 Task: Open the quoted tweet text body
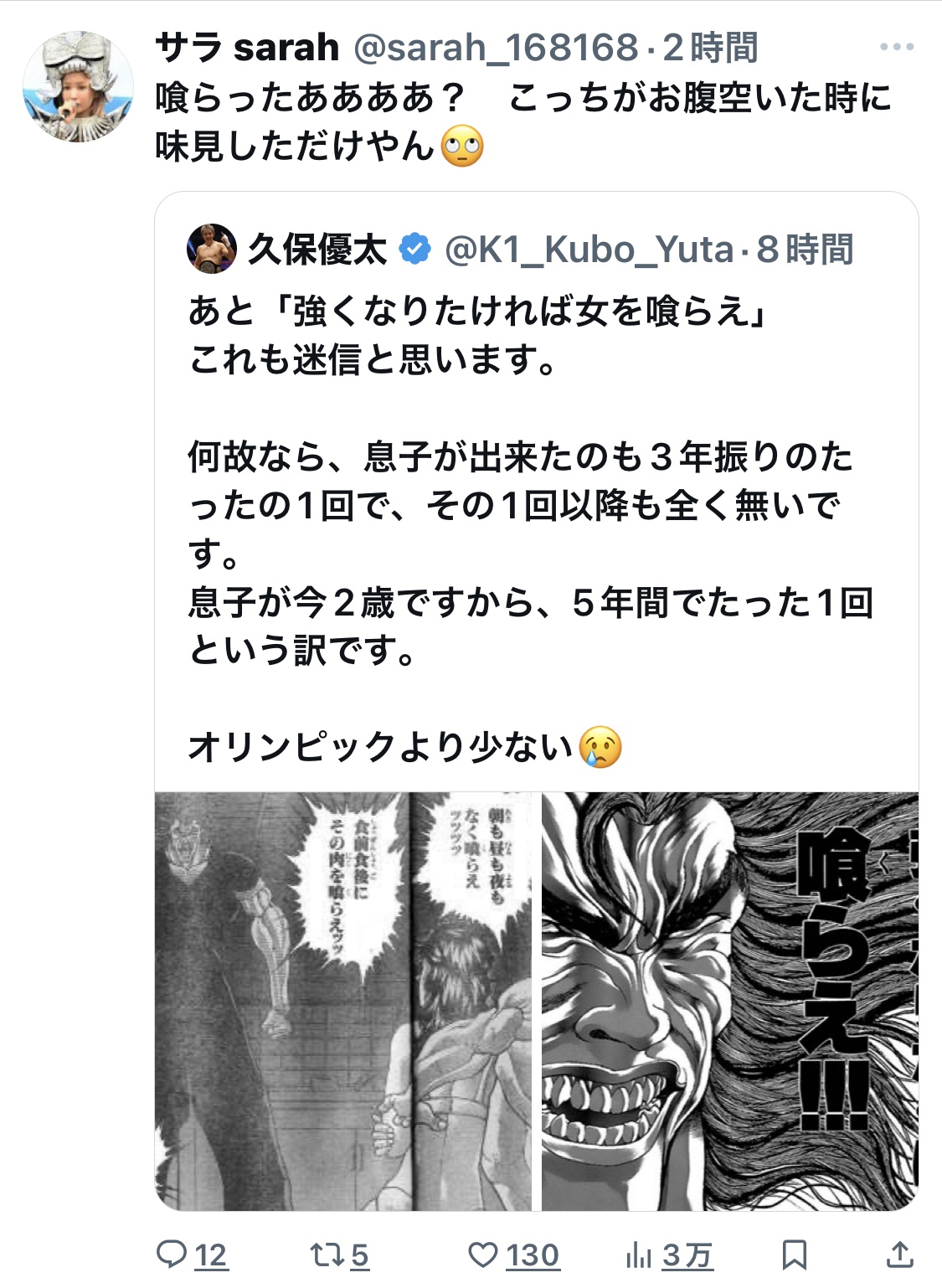(x=531, y=529)
